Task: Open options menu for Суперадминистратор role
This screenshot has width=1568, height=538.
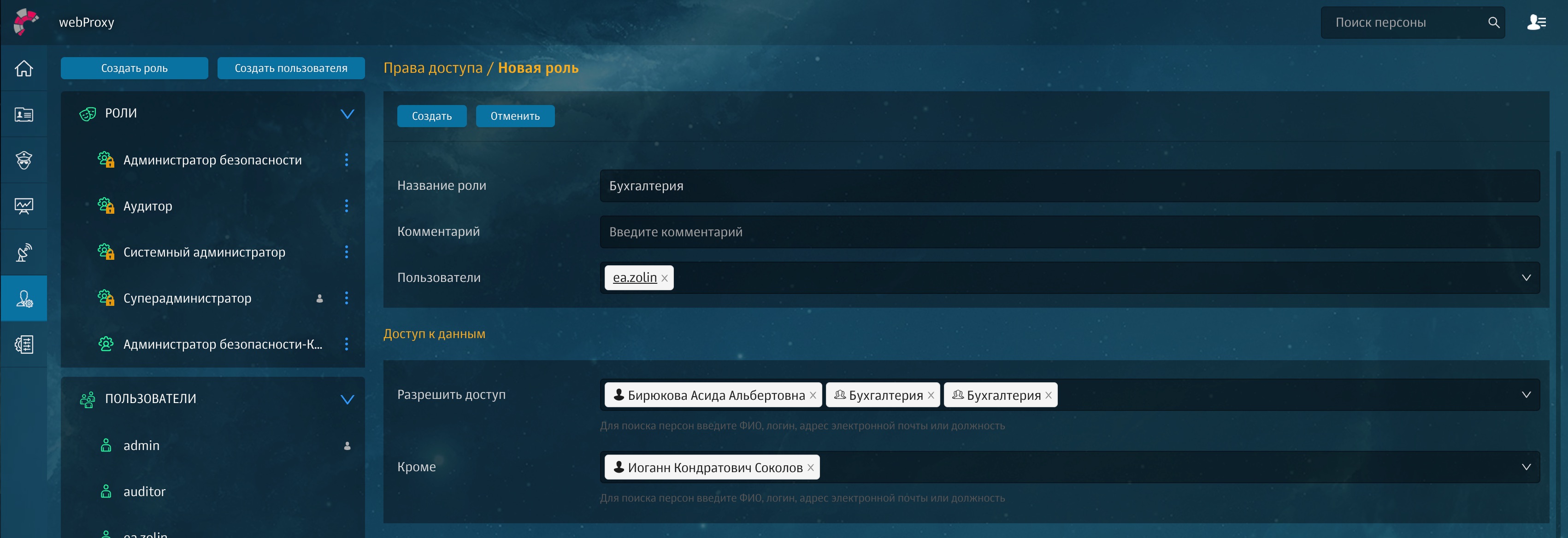Action: pyautogui.click(x=346, y=298)
